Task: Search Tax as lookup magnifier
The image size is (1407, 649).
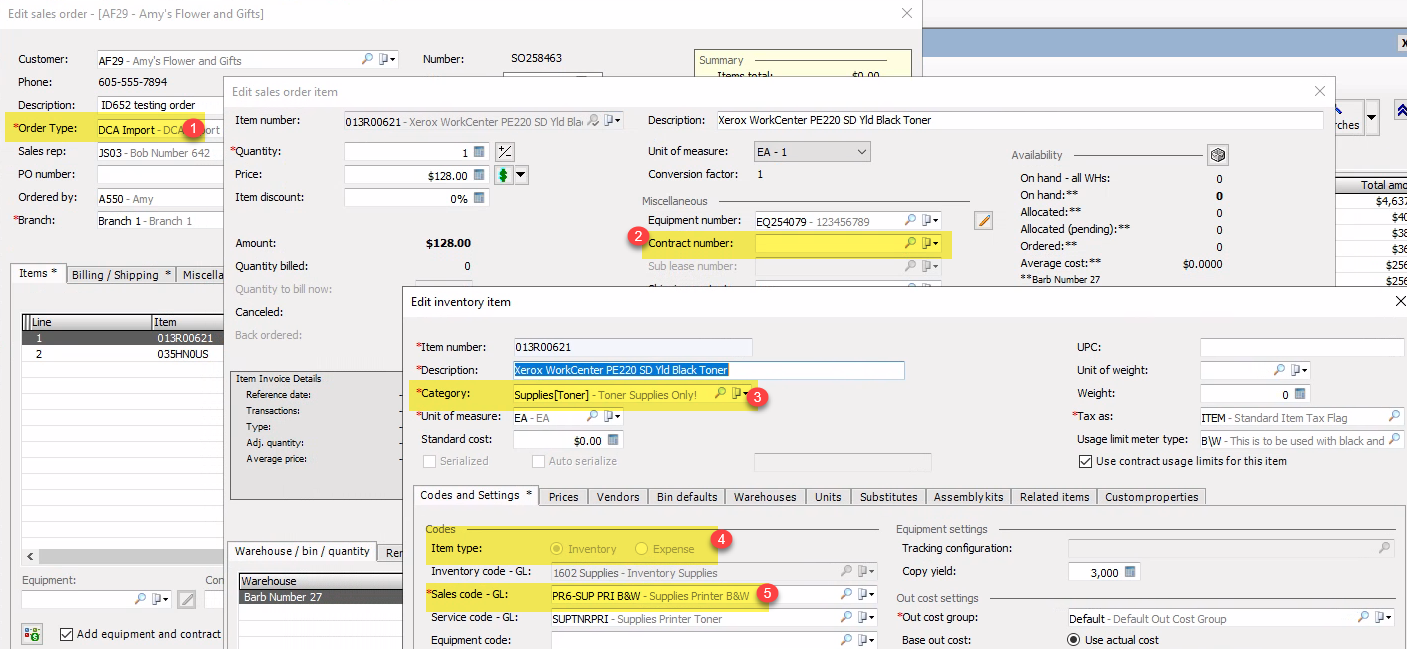Action: point(1394,417)
